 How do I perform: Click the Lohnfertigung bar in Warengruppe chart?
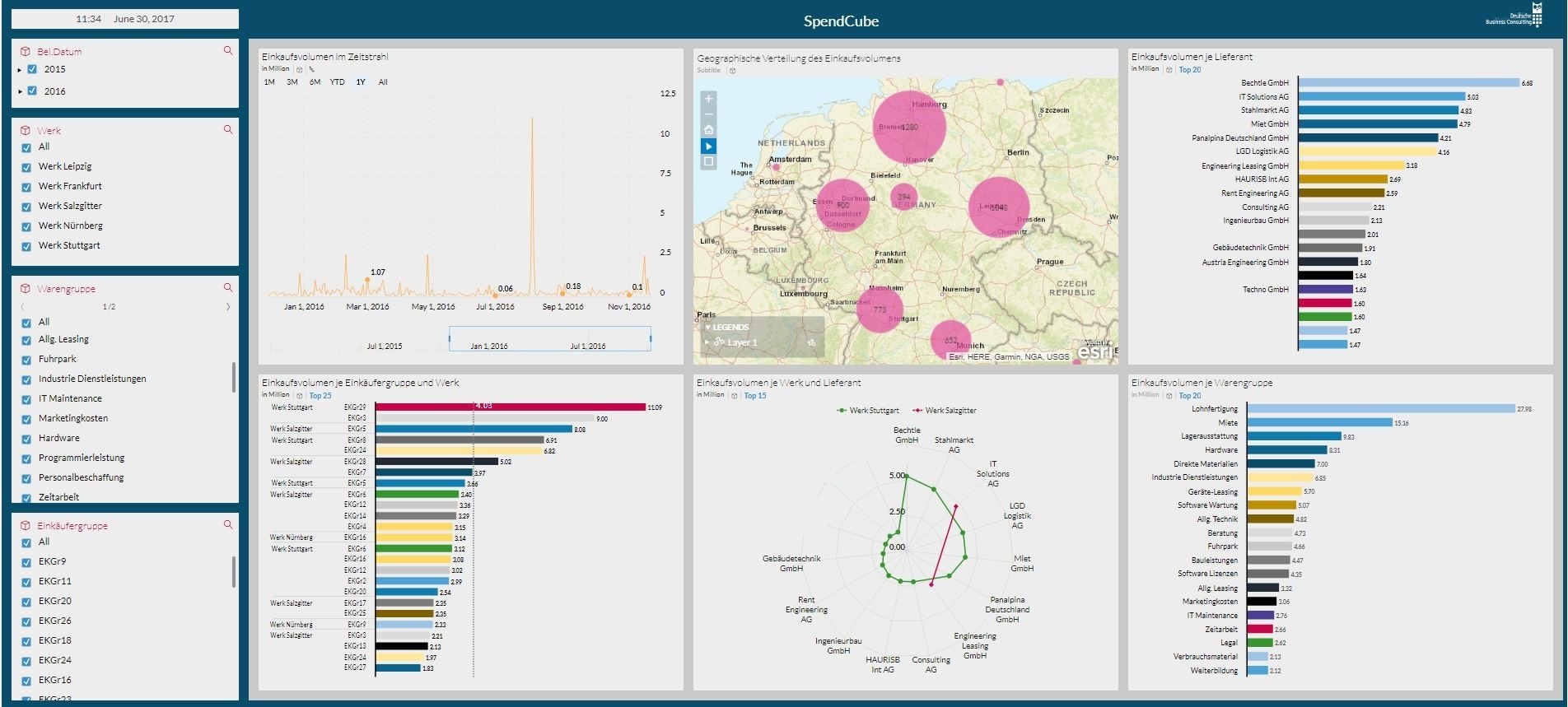[1381, 408]
